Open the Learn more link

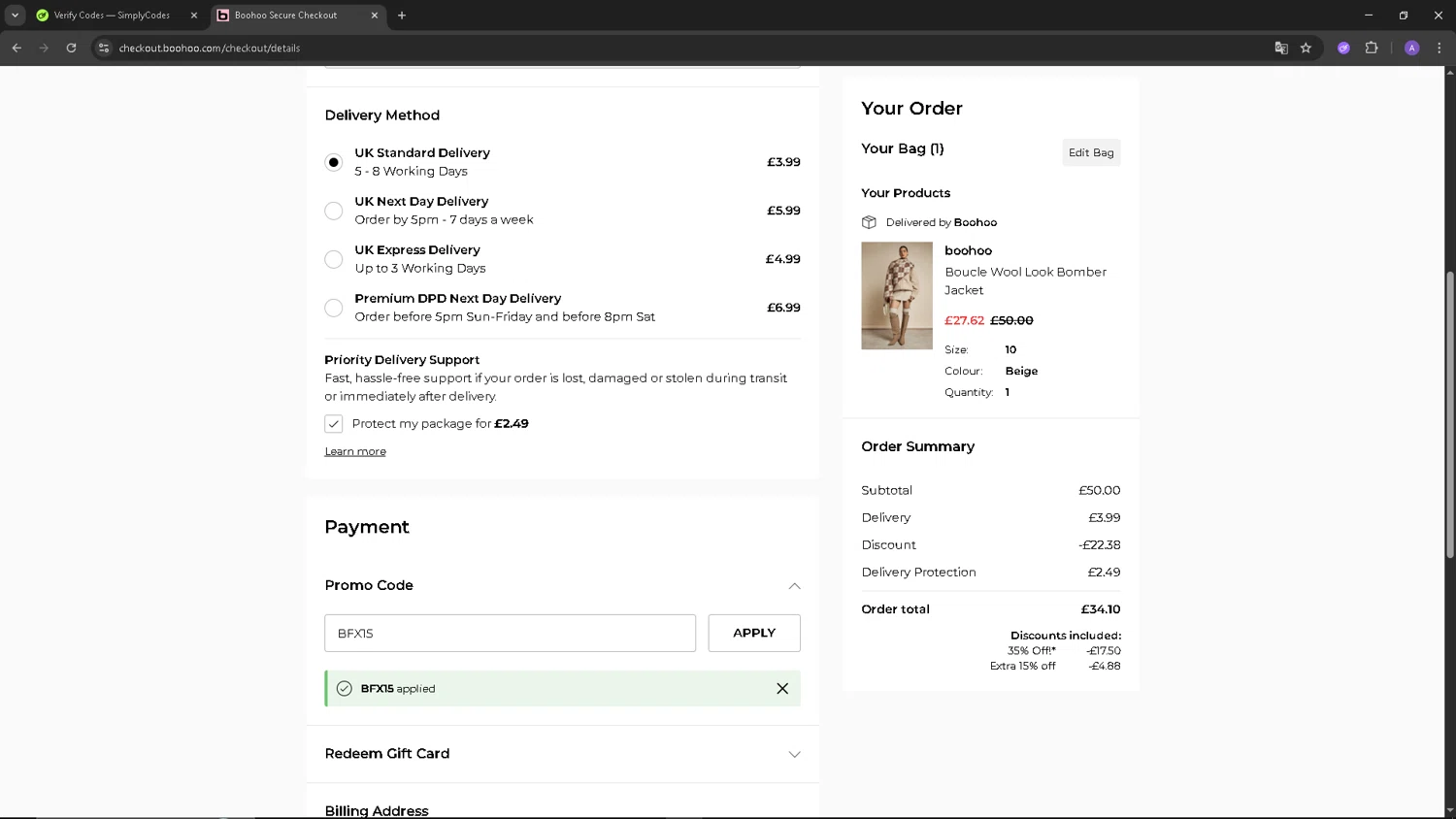[355, 452]
